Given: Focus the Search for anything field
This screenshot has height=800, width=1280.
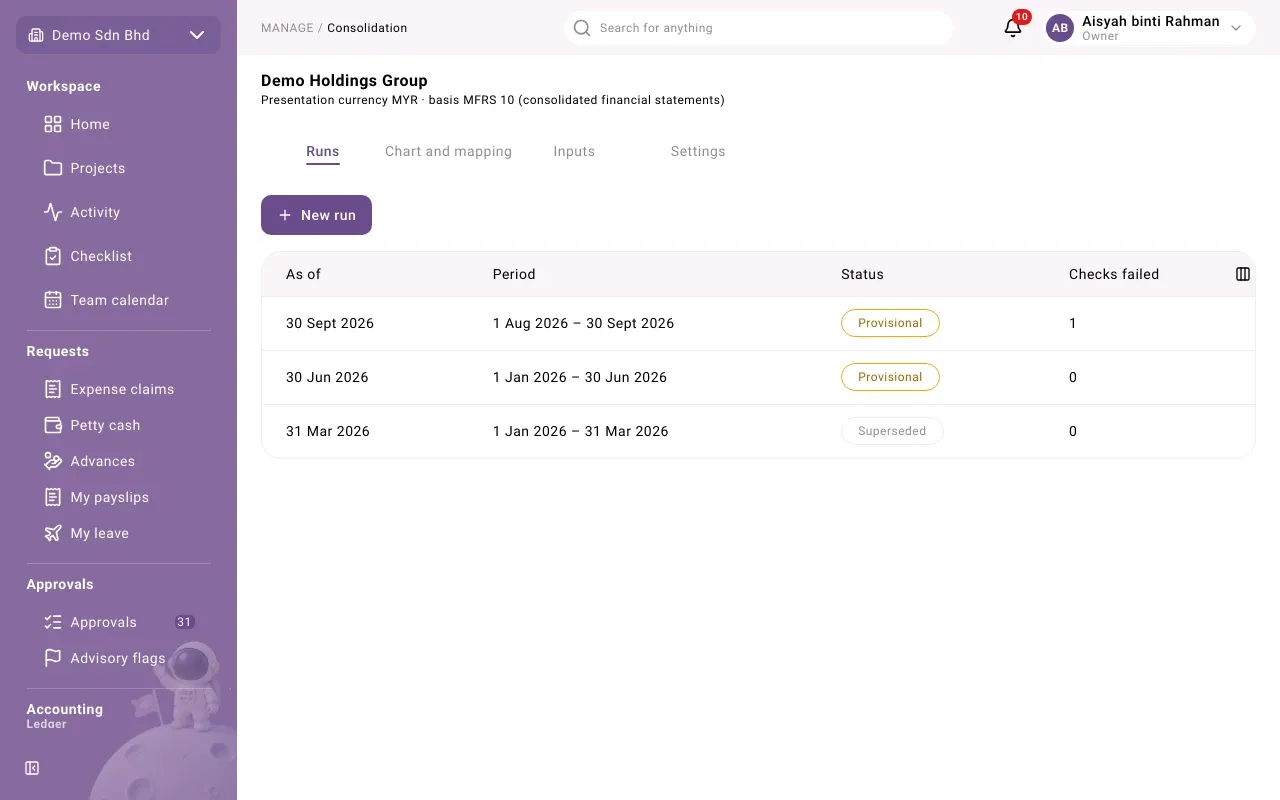Looking at the screenshot, I should click(758, 28).
